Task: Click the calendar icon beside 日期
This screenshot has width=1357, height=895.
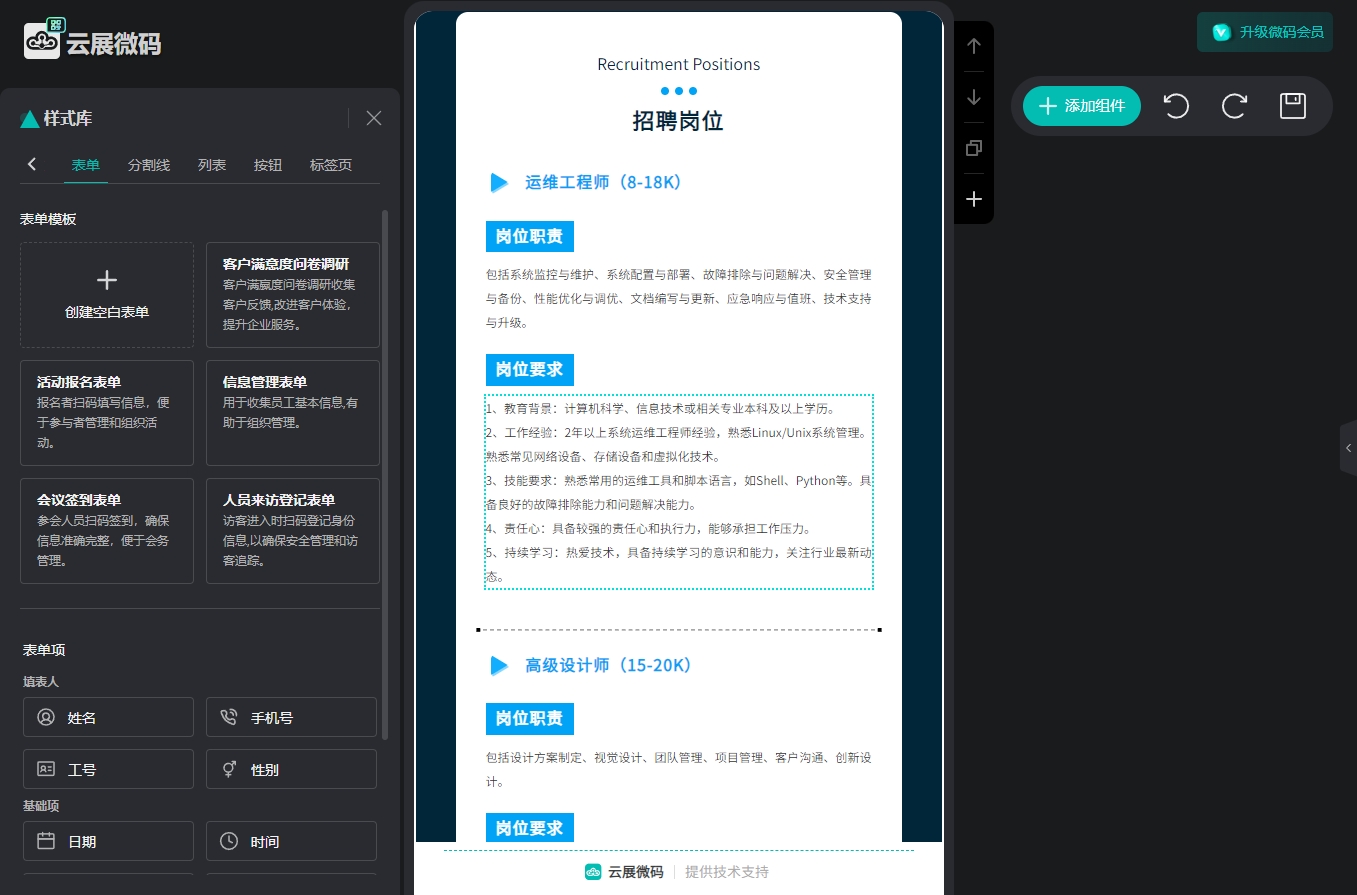Action: [46, 841]
